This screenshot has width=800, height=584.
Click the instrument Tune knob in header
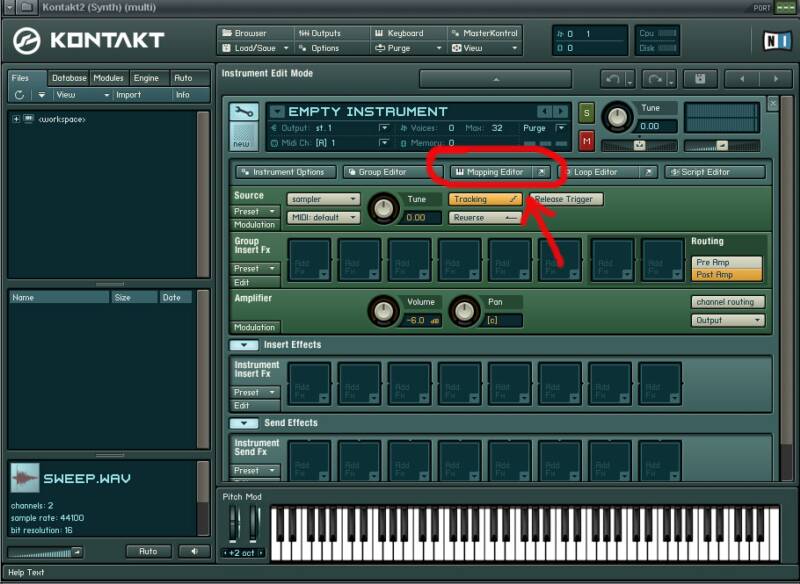[617, 117]
